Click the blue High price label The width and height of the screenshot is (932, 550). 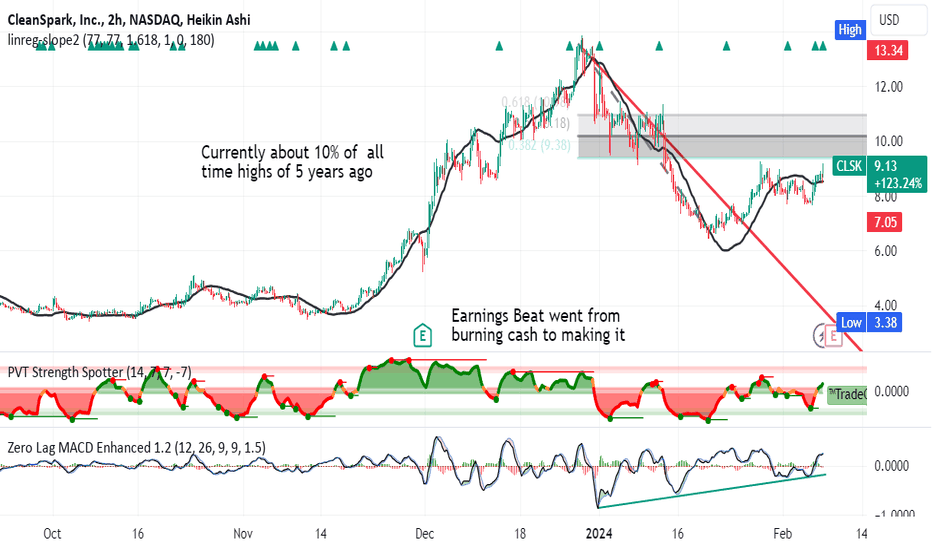pos(849,30)
